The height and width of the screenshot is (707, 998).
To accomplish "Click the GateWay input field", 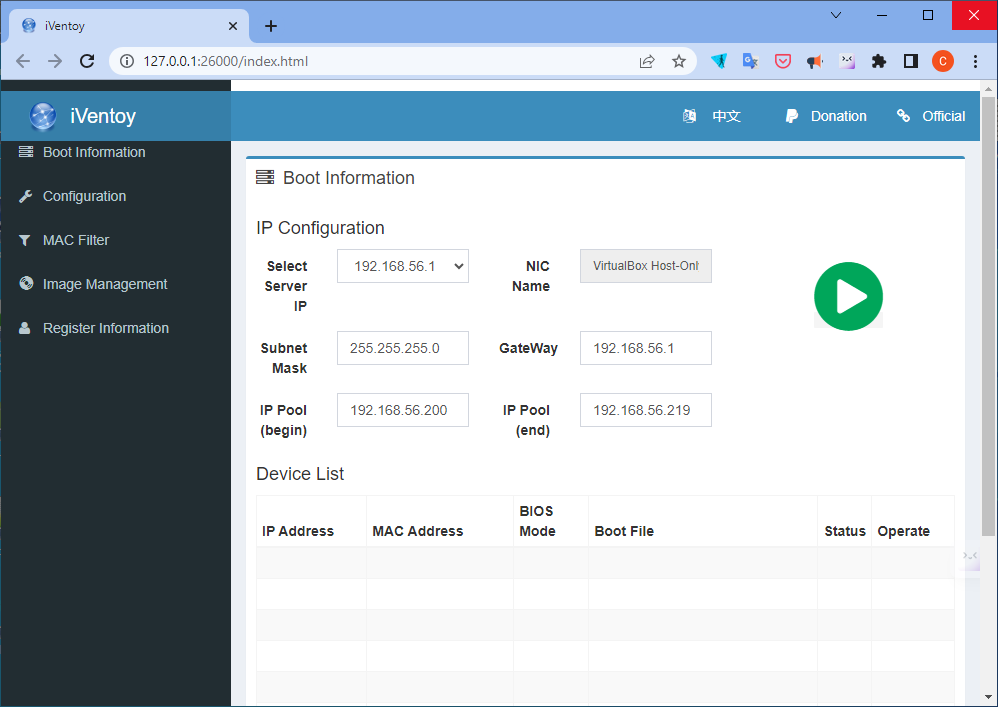I will 645,348.
